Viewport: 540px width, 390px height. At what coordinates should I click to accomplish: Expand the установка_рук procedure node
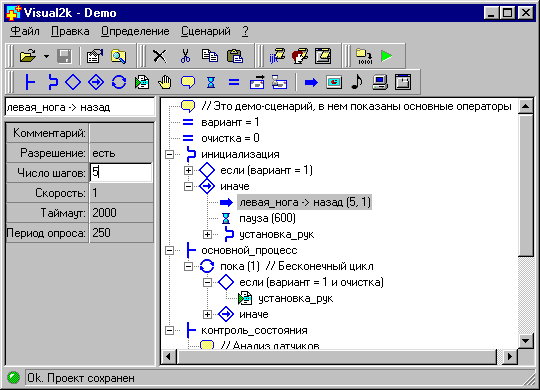coord(207,235)
